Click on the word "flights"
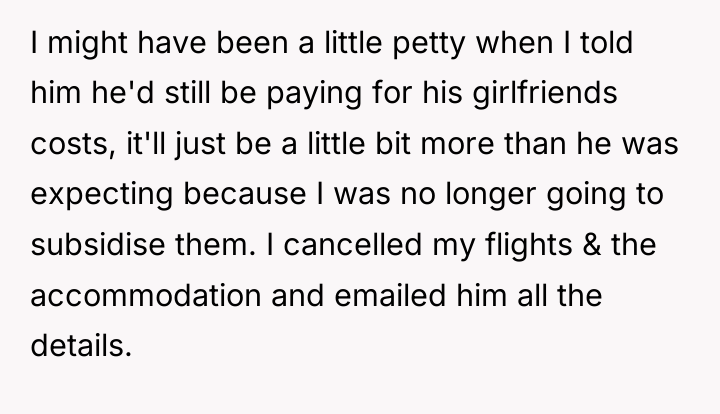Image resolution: width=720 pixels, height=414 pixels. point(529,246)
